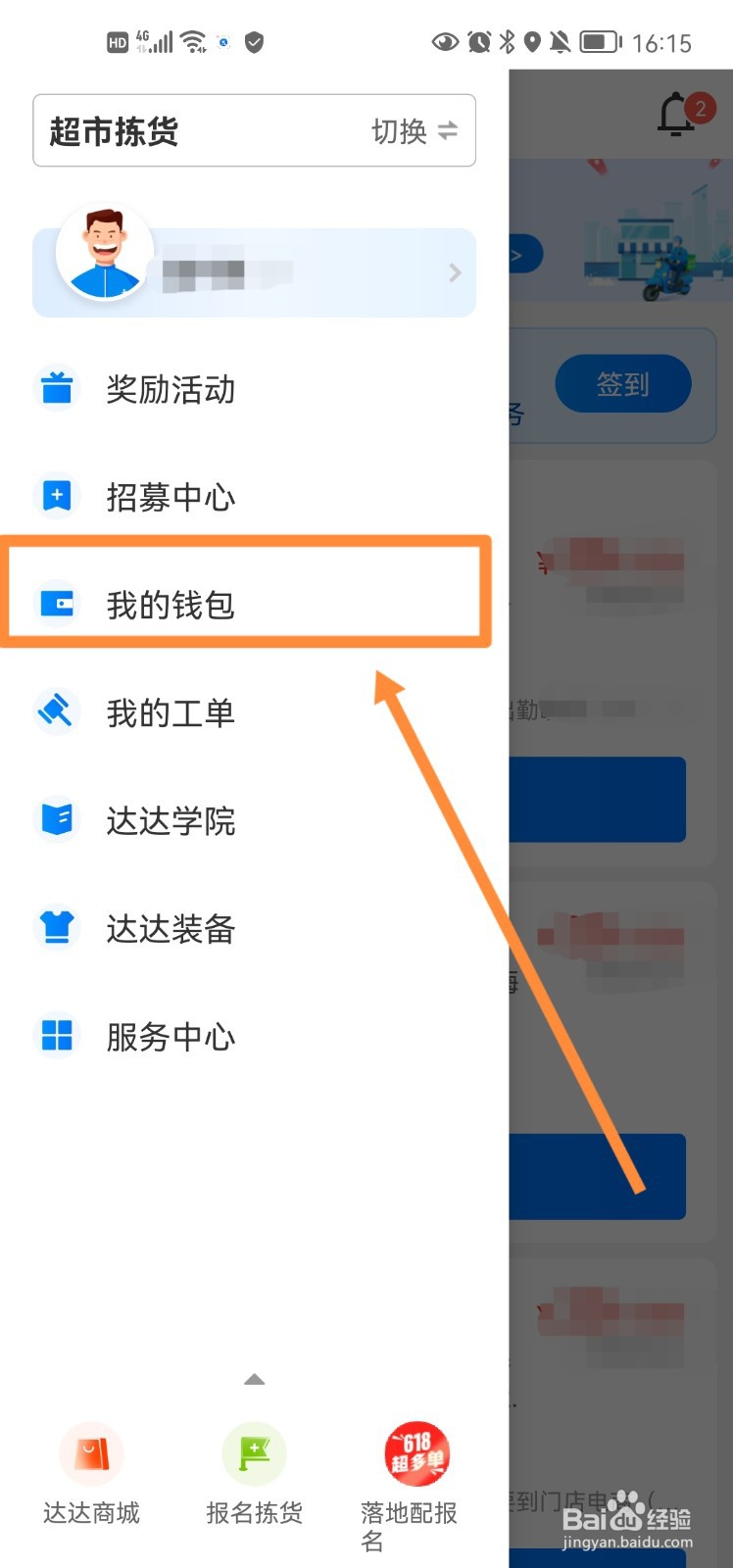Image resolution: width=733 pixels, height=1568 pixels.
Task: Tap the grid icon beside 服务中心
Action: point(57,1035)
